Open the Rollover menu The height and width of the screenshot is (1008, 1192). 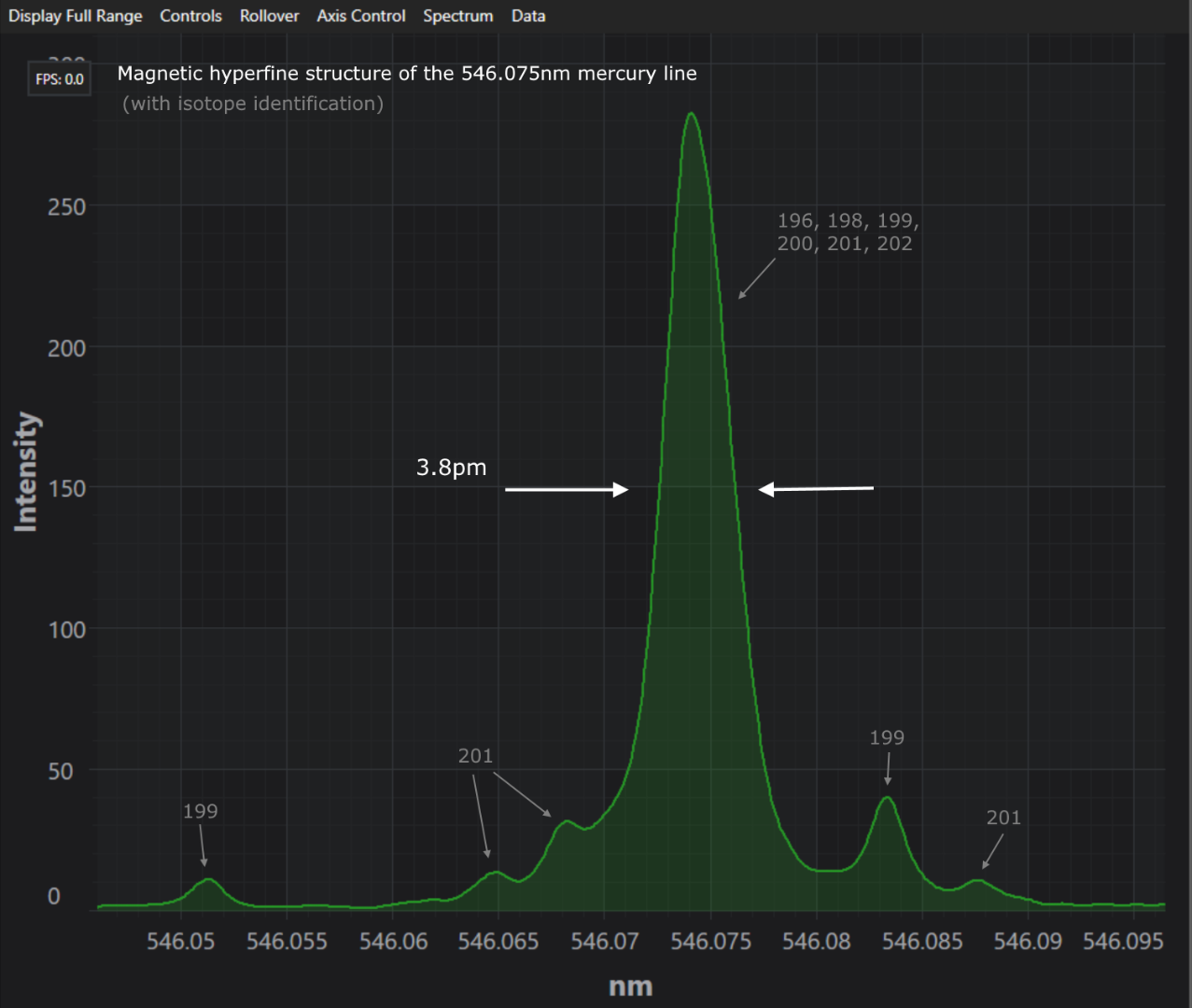[269, 16]
